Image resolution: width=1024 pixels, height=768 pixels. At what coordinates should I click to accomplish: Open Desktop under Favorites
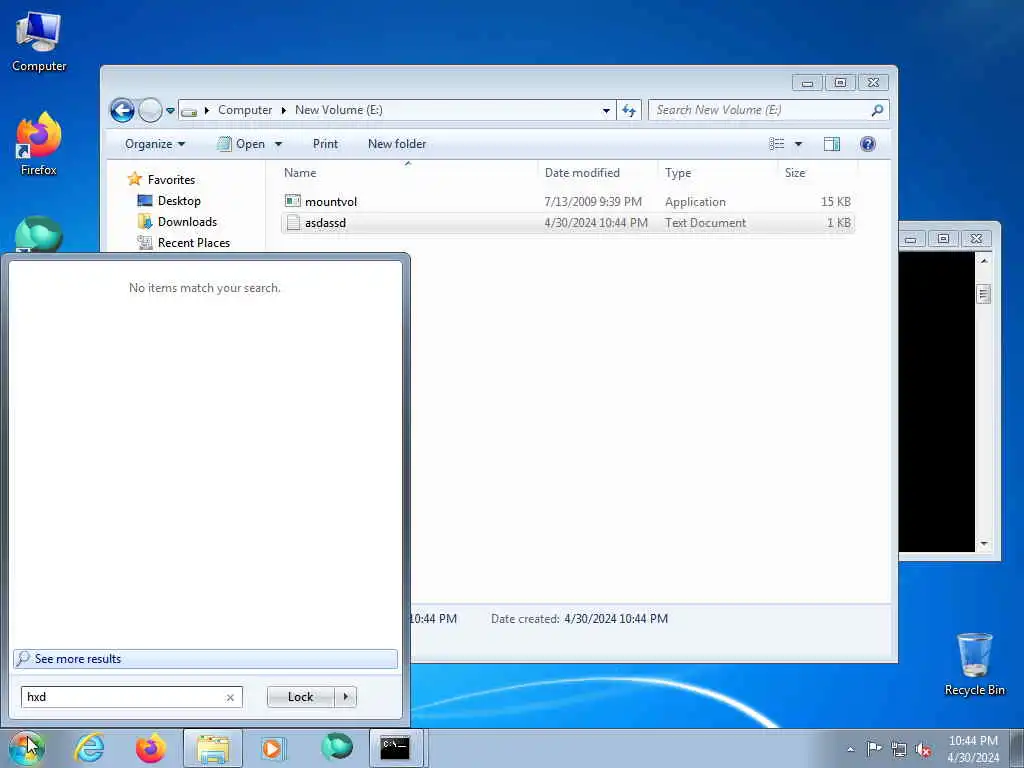(x=179, y=200)
